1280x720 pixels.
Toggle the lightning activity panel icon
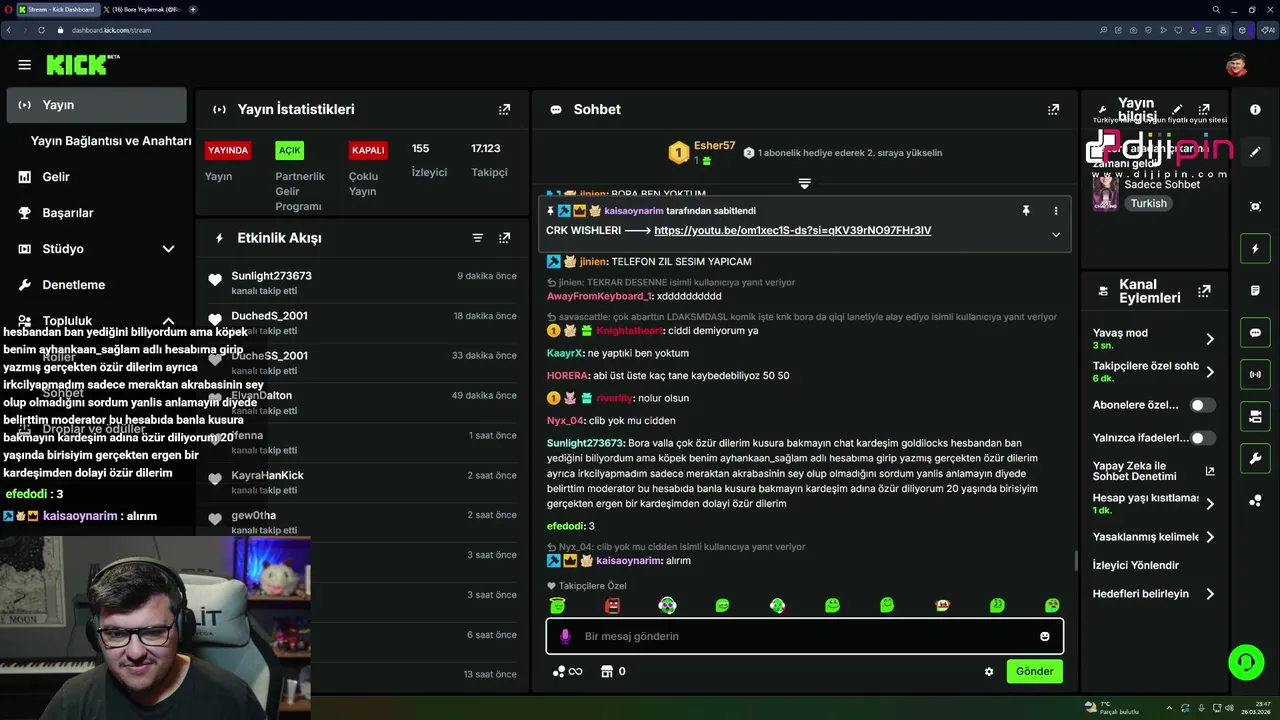[x=1255, y=248]
